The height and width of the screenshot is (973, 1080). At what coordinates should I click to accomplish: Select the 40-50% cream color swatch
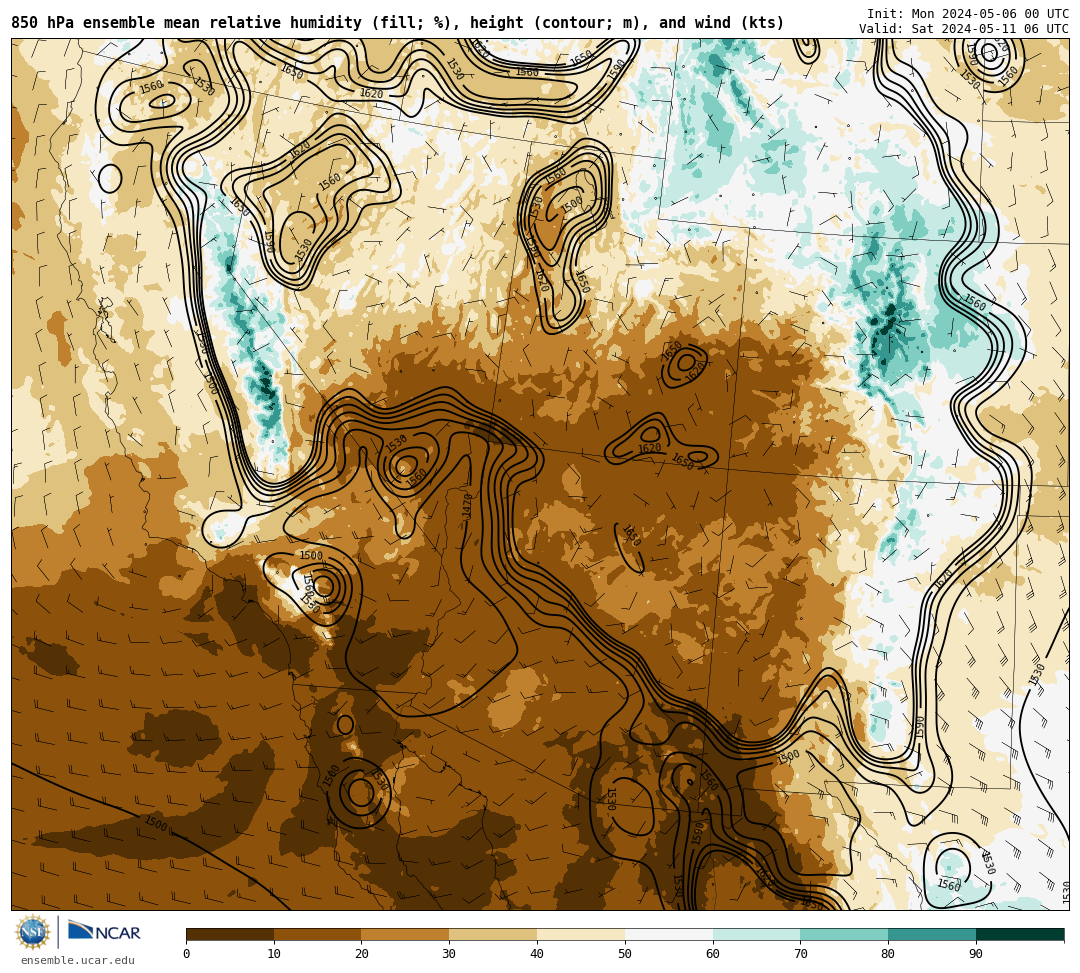pos(581,934)
